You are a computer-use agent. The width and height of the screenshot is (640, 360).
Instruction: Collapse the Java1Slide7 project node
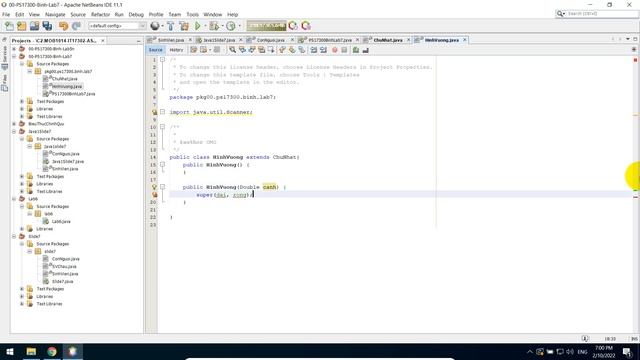tap(14, 131)
